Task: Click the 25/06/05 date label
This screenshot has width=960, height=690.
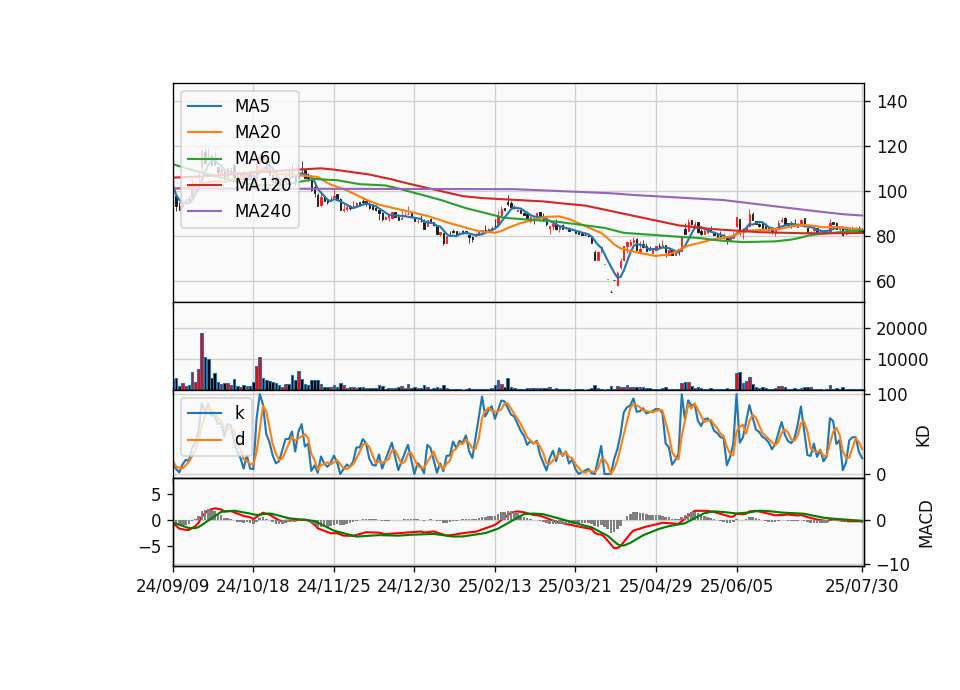Action: pyautogui.click(x=737, y=586)
